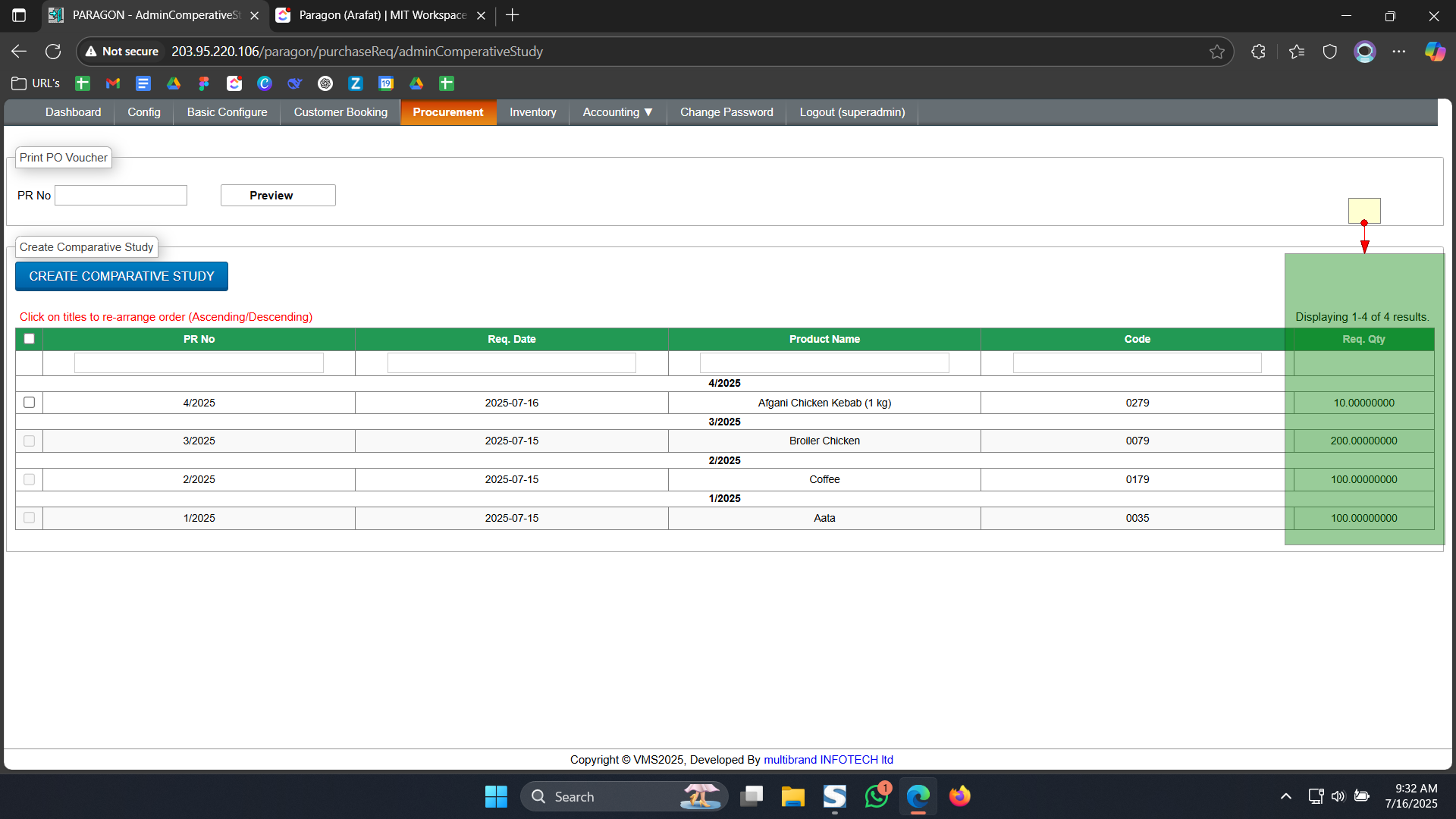Image resolution: width=1456 pixels, height=819 pixels.
Task: Open the DeepSeek whale bookmark
Action: tap(295, 83)
